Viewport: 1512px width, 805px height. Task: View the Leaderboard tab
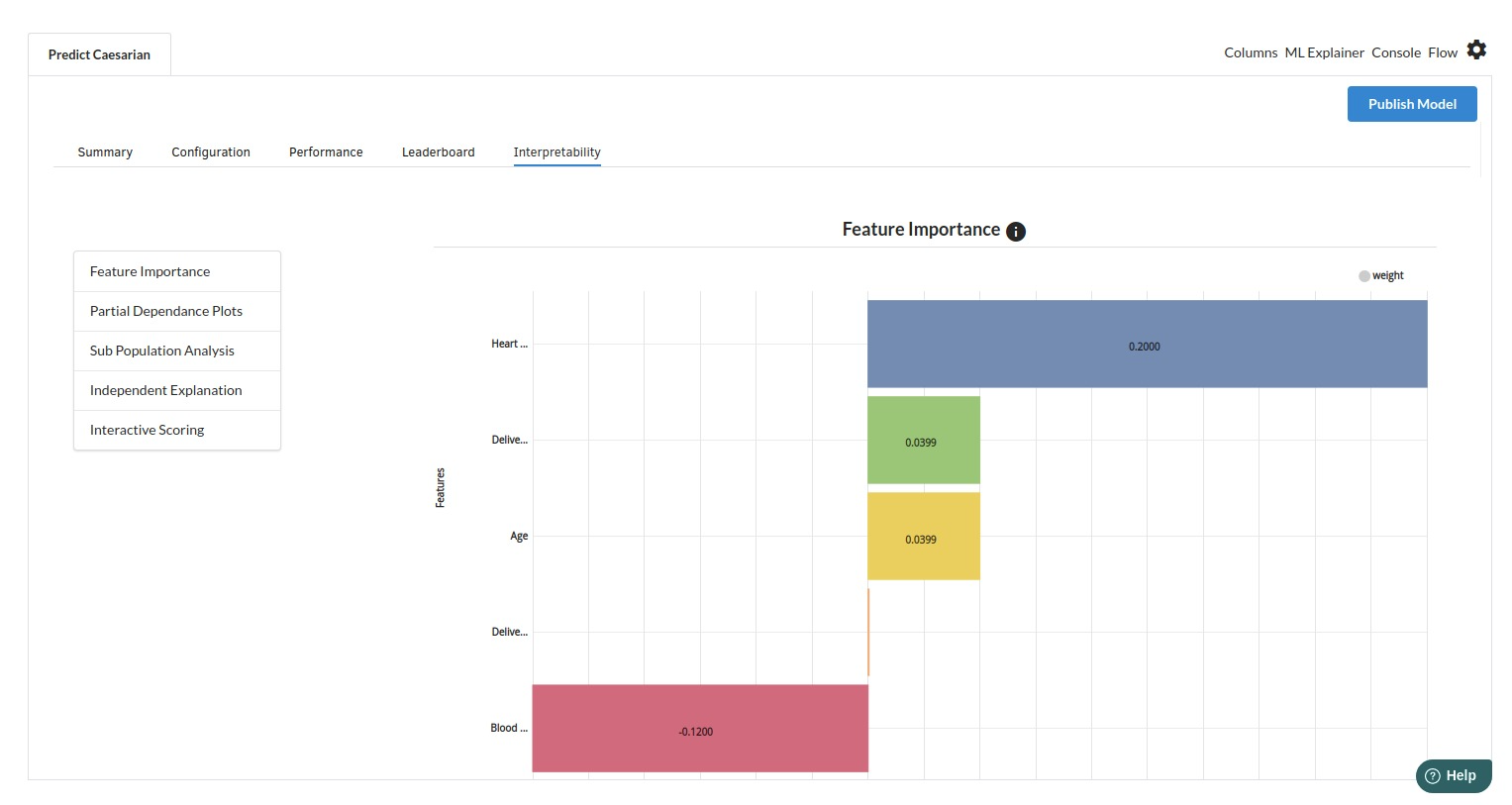click(438, 152)
